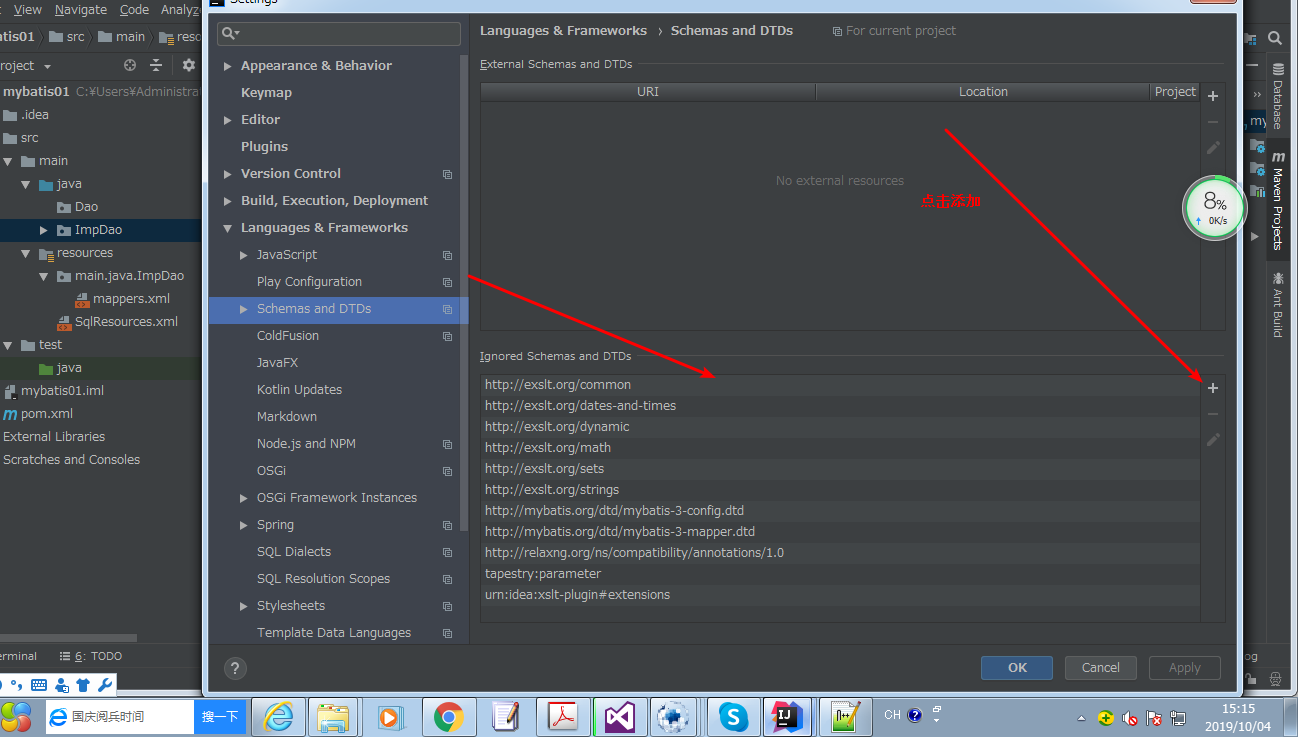Screen dimensions: 1298x737
Task: Select tapestry:parameter list entry
Action: click(840, 573)
